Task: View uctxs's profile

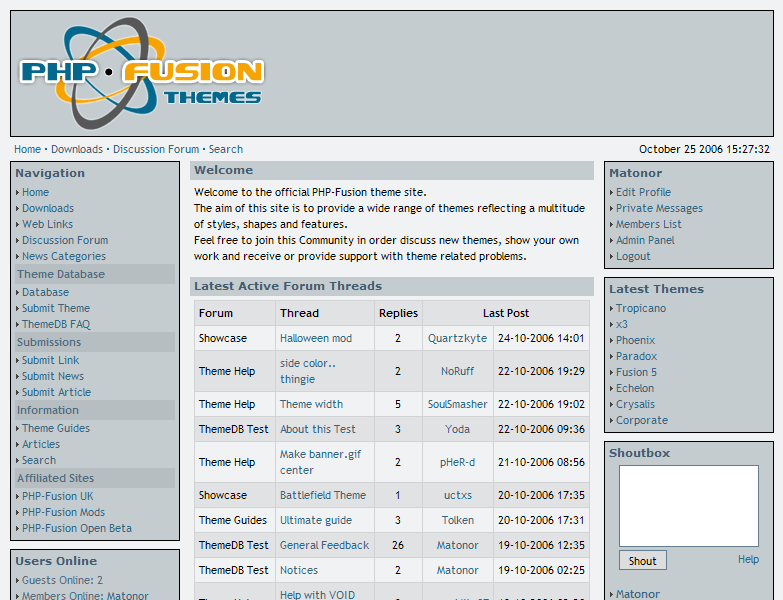Action: coord(457,495)
